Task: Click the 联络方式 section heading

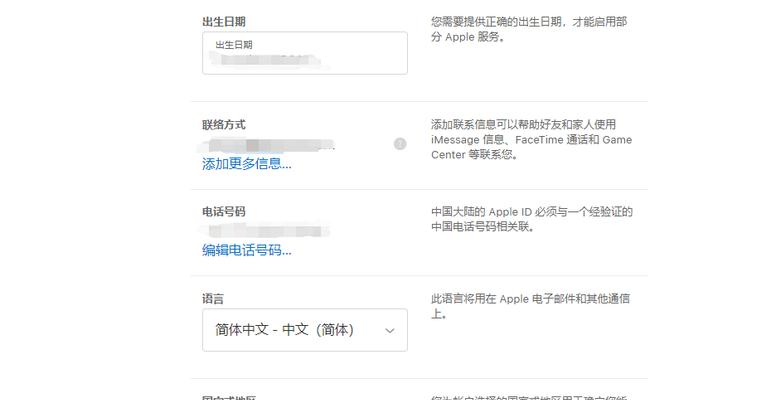Action: [224, 125]
